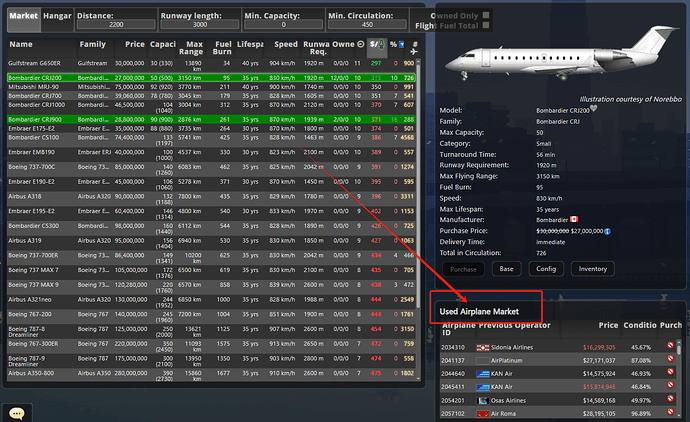Viewport: 690px width, 422px height.
Task: Click purchase-blocked icon for airplane 2057102
Action: 670,412
